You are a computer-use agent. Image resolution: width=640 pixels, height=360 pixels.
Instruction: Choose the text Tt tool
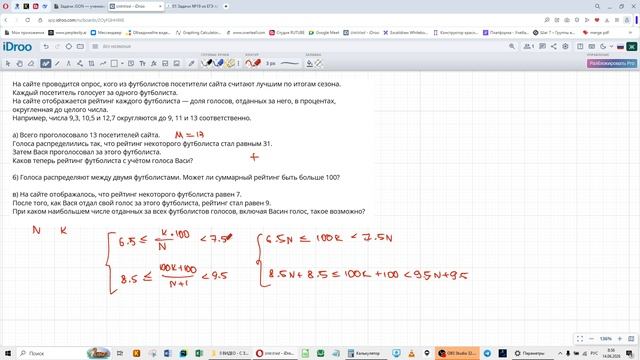pos(142,63)
